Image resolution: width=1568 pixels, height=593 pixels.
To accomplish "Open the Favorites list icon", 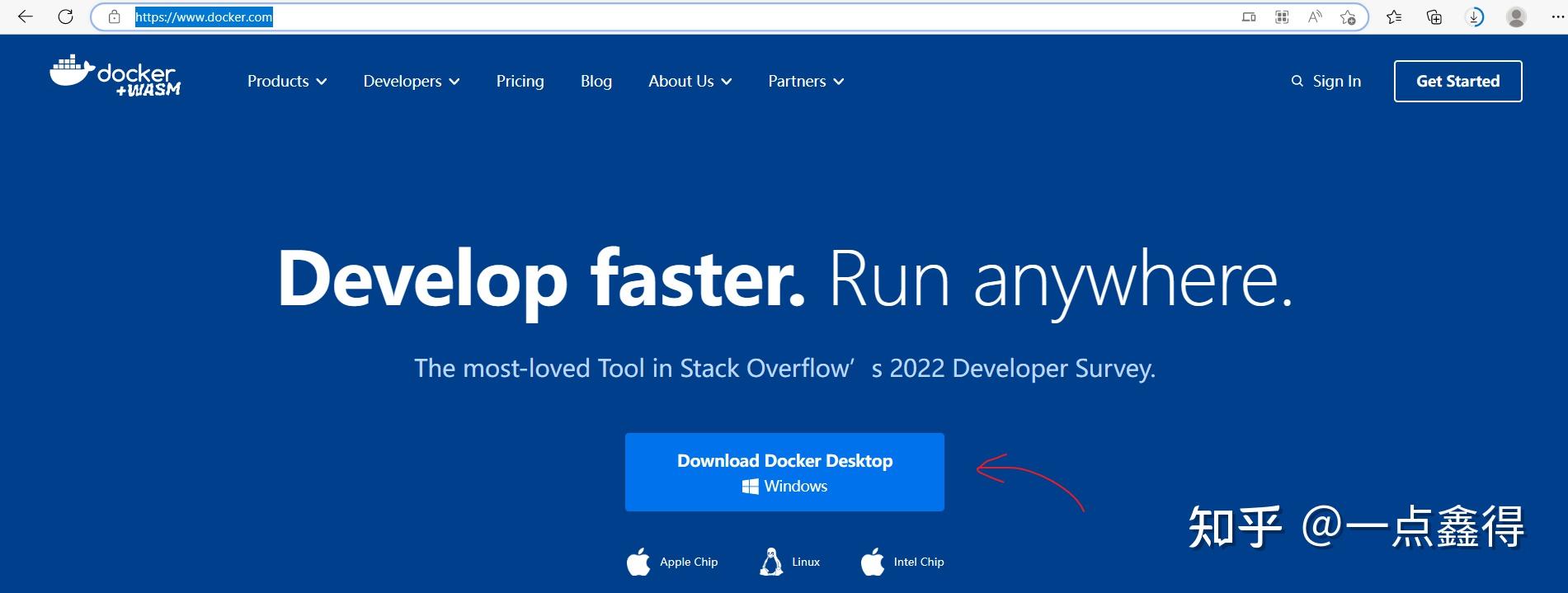I will [x=1394, y=16].
